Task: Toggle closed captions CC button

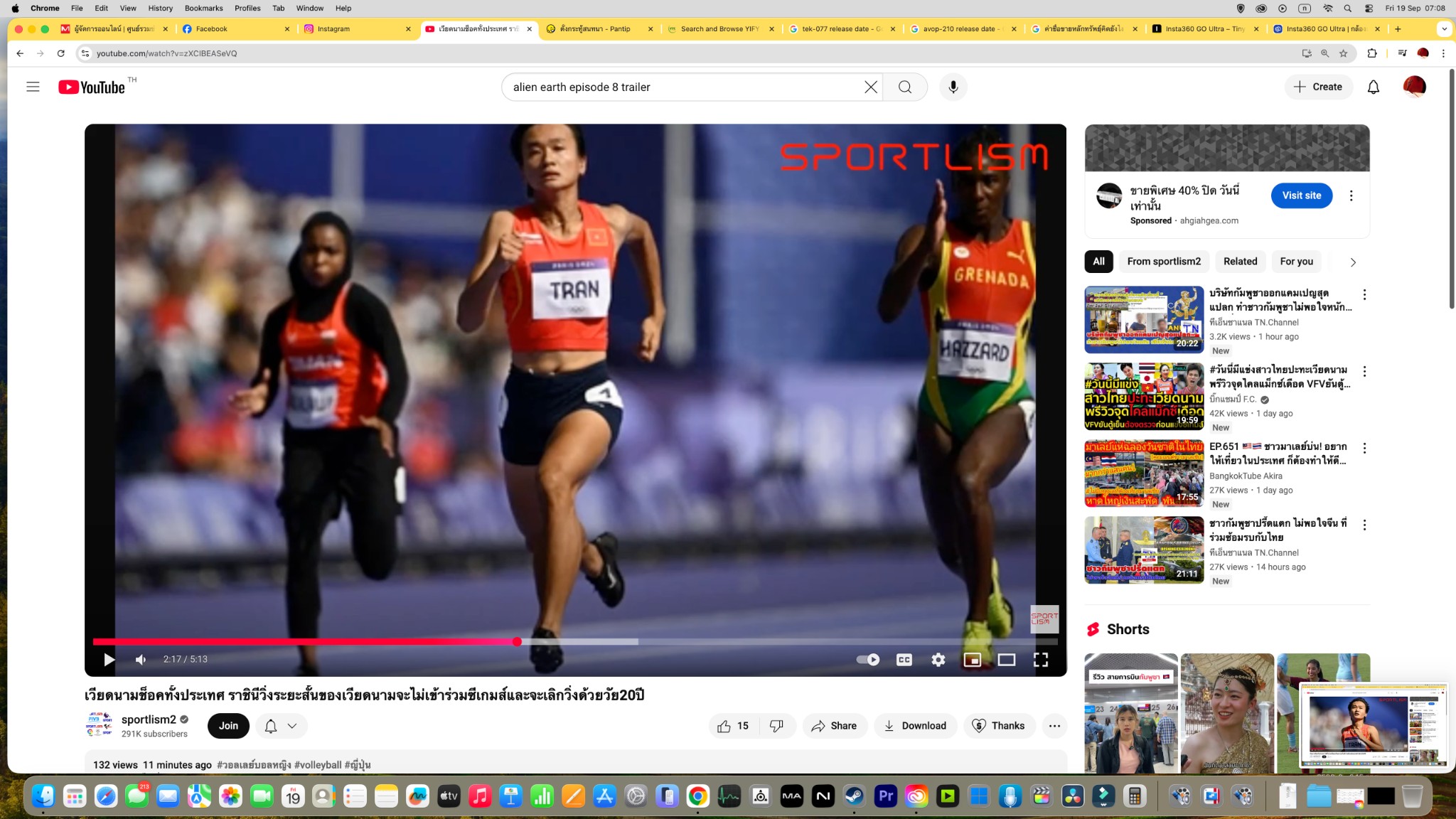Action: click(904, 659)
